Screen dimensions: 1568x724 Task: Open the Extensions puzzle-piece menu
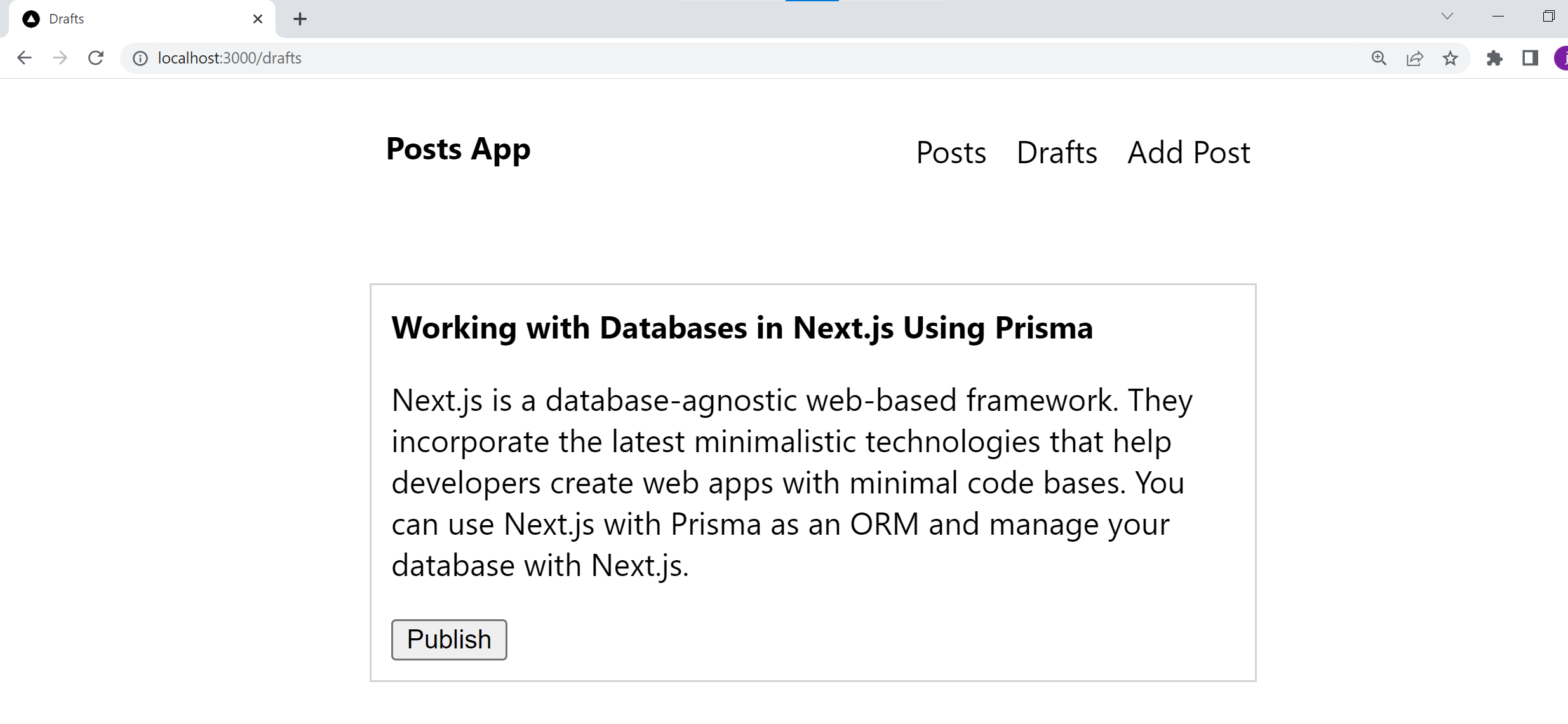tap(1494, 58)
